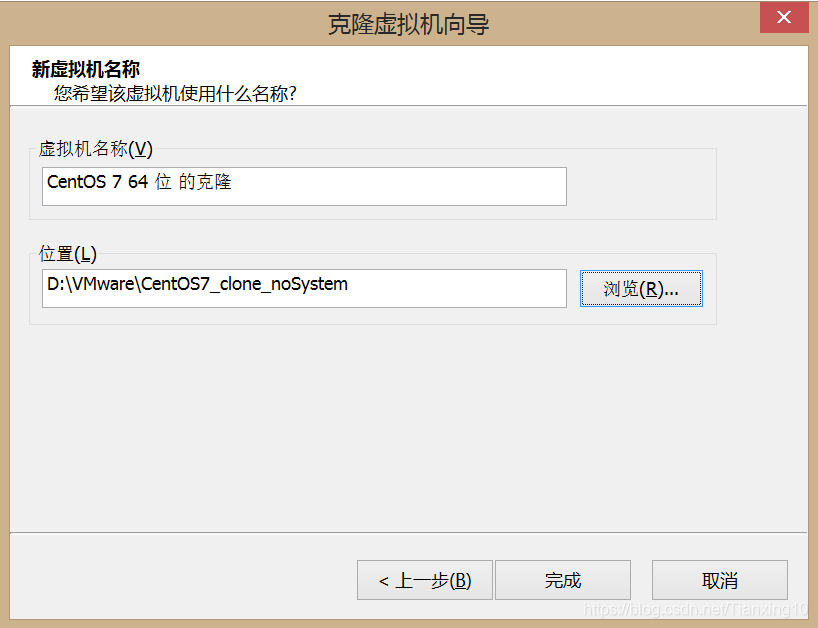Go back with the 上一步(B) button
Image resolution: width=818 pixels, height=628 pixels.
(425, 580)
